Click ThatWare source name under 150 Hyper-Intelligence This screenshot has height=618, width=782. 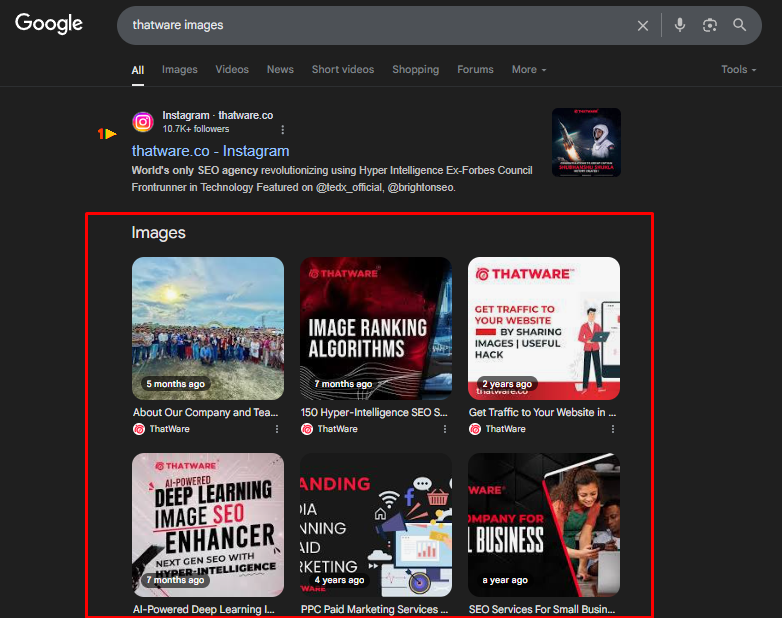(338, 429)
